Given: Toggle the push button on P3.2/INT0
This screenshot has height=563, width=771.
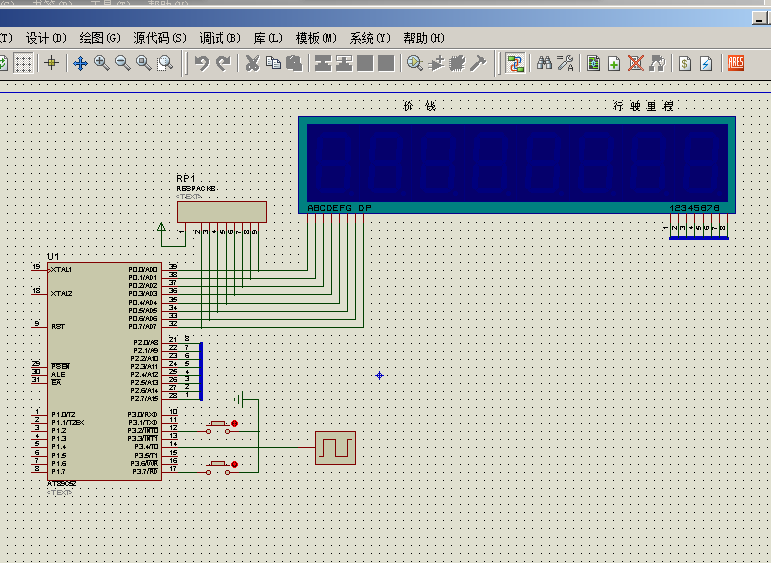Looking at the screenshot, I should 218,427.
